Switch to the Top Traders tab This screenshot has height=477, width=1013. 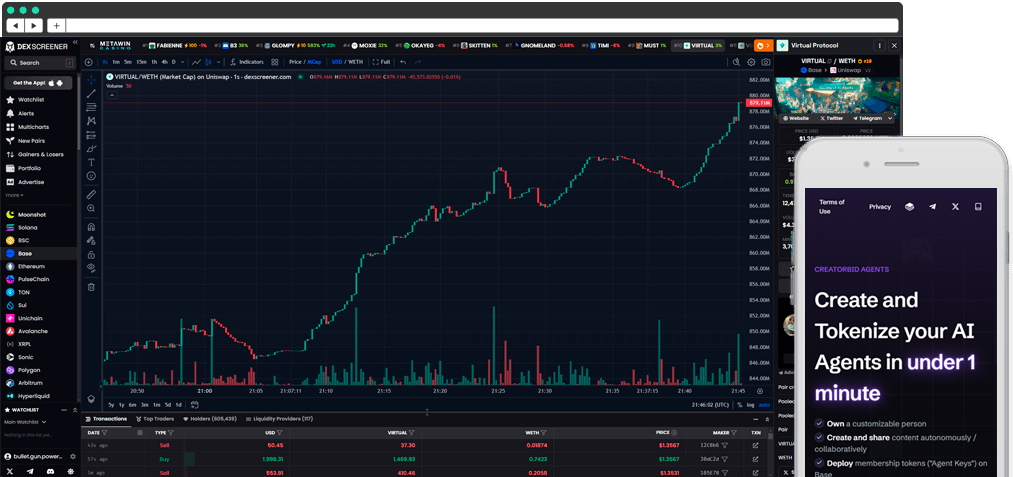pyautogui.click(x=153, y=419)
